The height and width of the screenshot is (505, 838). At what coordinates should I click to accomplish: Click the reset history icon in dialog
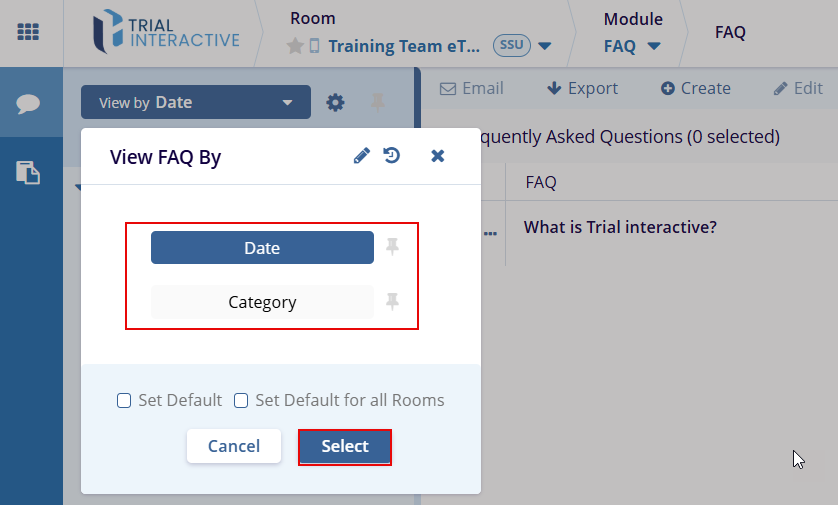point(392,156)
